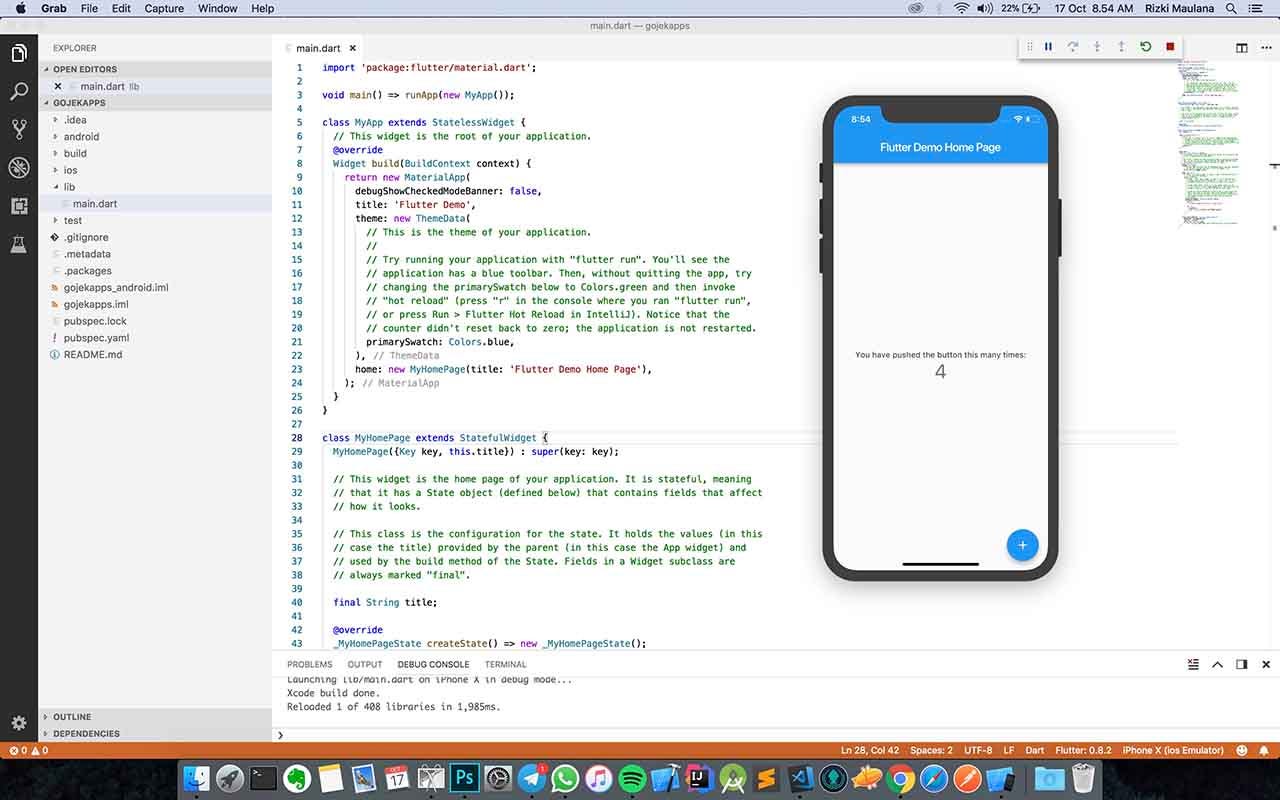
Task: Open the Capture menu in the menu bar
Action: (x=163, y=8)
